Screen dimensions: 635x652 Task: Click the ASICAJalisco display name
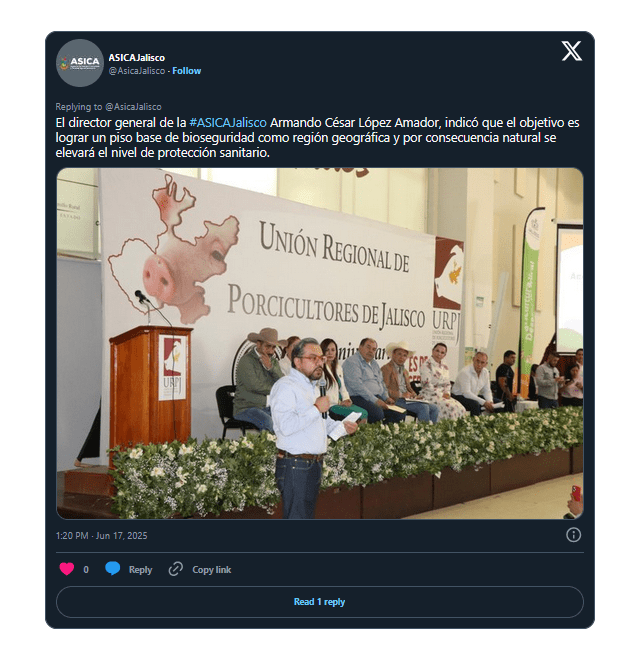[136, 57]
